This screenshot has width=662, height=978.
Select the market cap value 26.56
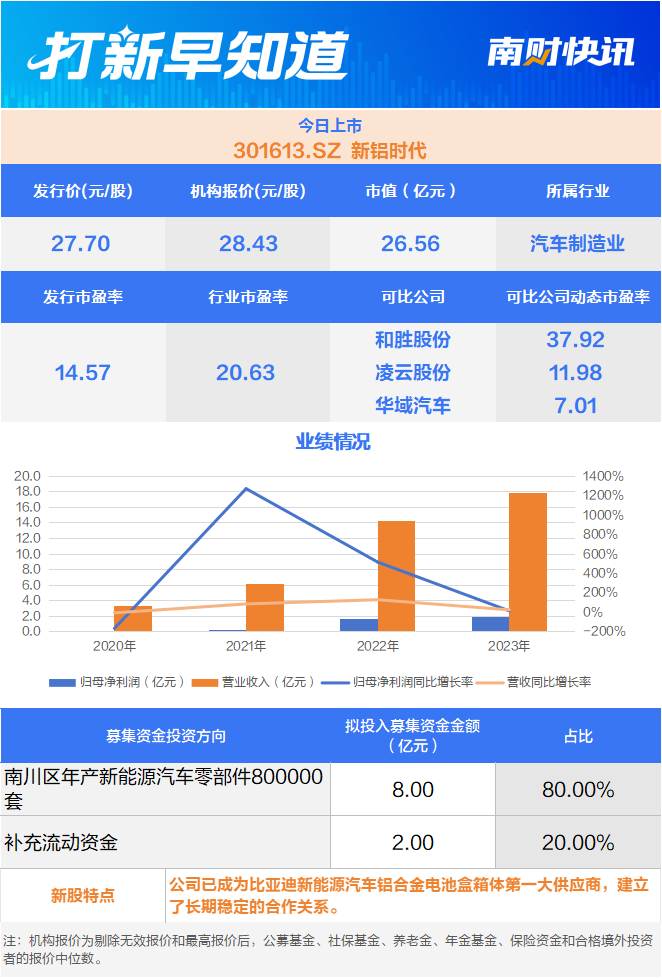coord(411,243)
